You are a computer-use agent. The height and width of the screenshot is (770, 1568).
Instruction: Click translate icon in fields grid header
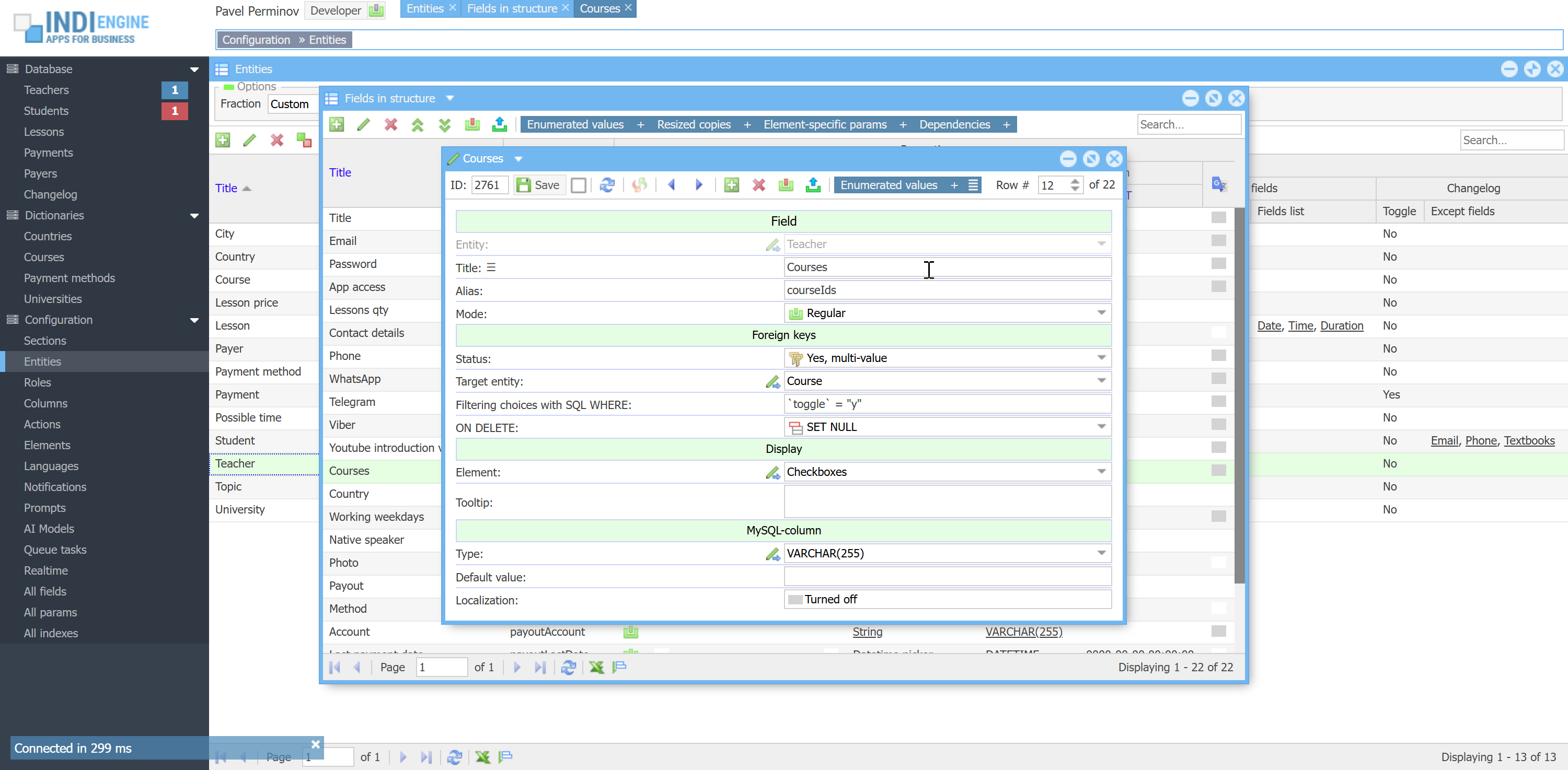[1219, 184]
